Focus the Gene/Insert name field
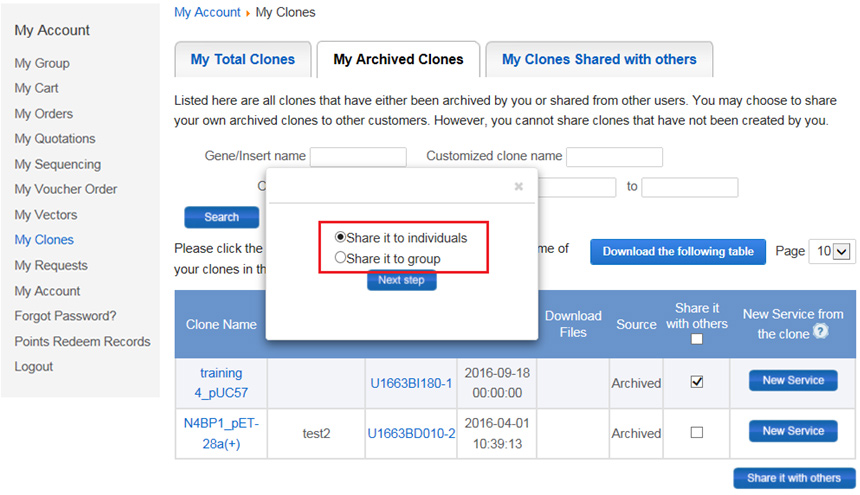 pyautogui.click(x=358, y=157)
